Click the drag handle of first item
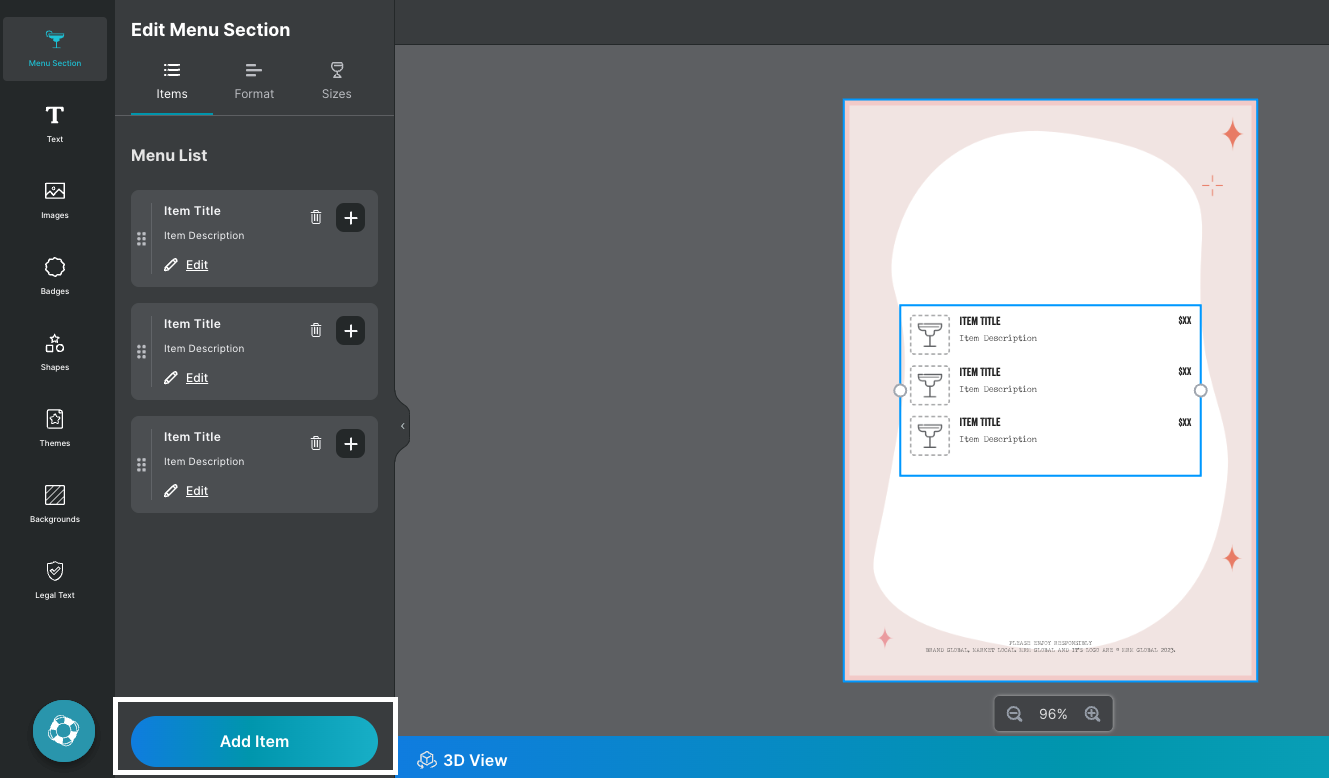 pyautogui.click(x=141, y=239)
